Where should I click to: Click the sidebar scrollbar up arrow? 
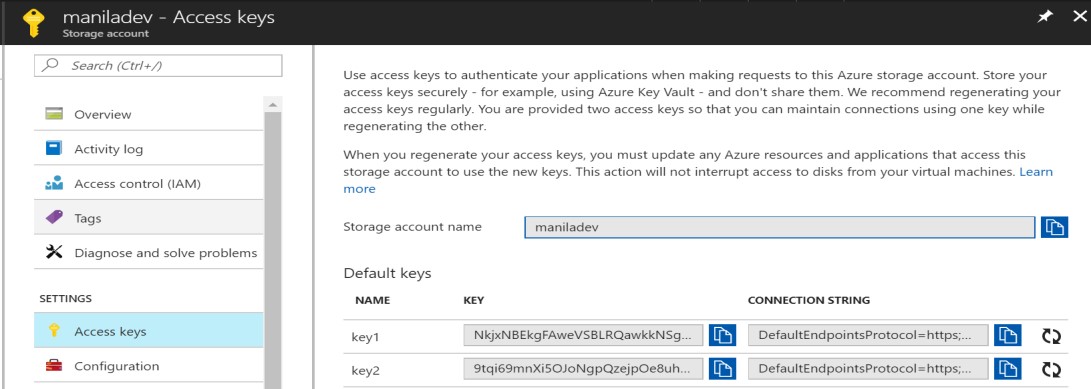[x=273, y=105]
